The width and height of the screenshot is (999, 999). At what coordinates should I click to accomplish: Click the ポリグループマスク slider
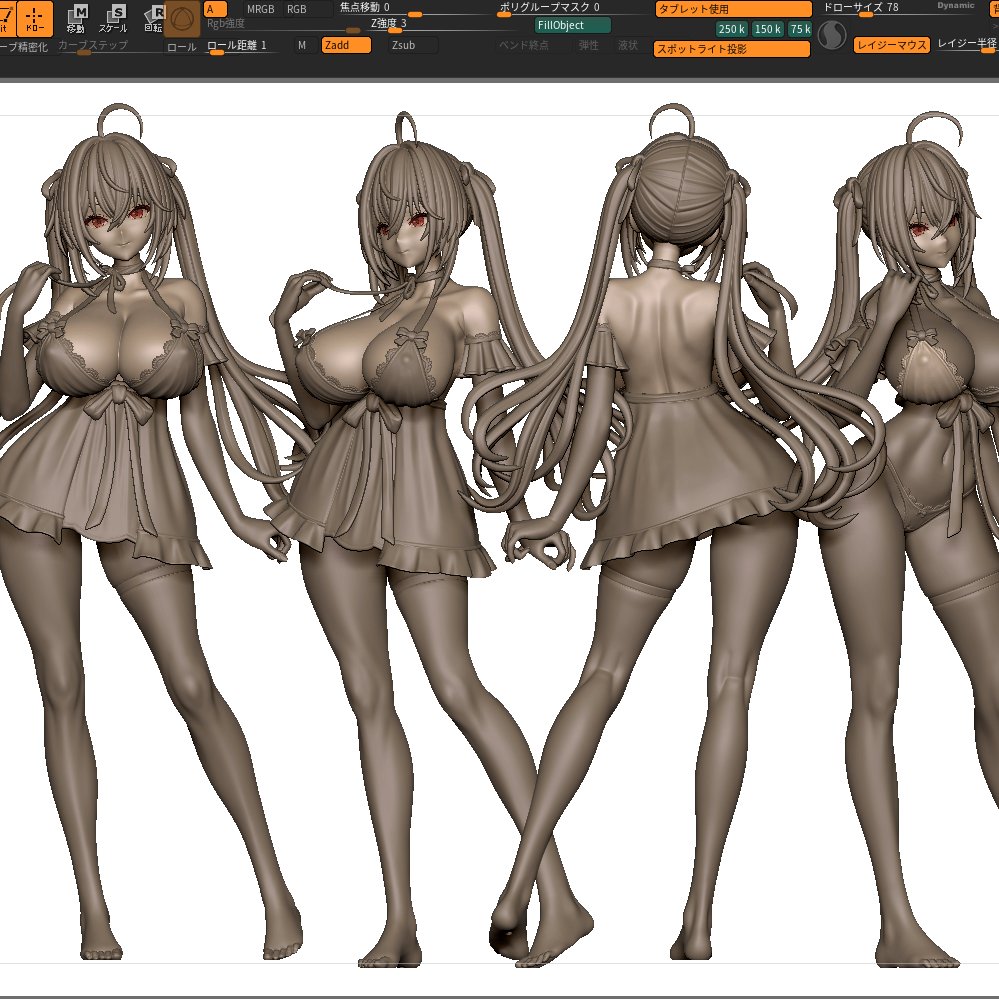click(573, 8)
